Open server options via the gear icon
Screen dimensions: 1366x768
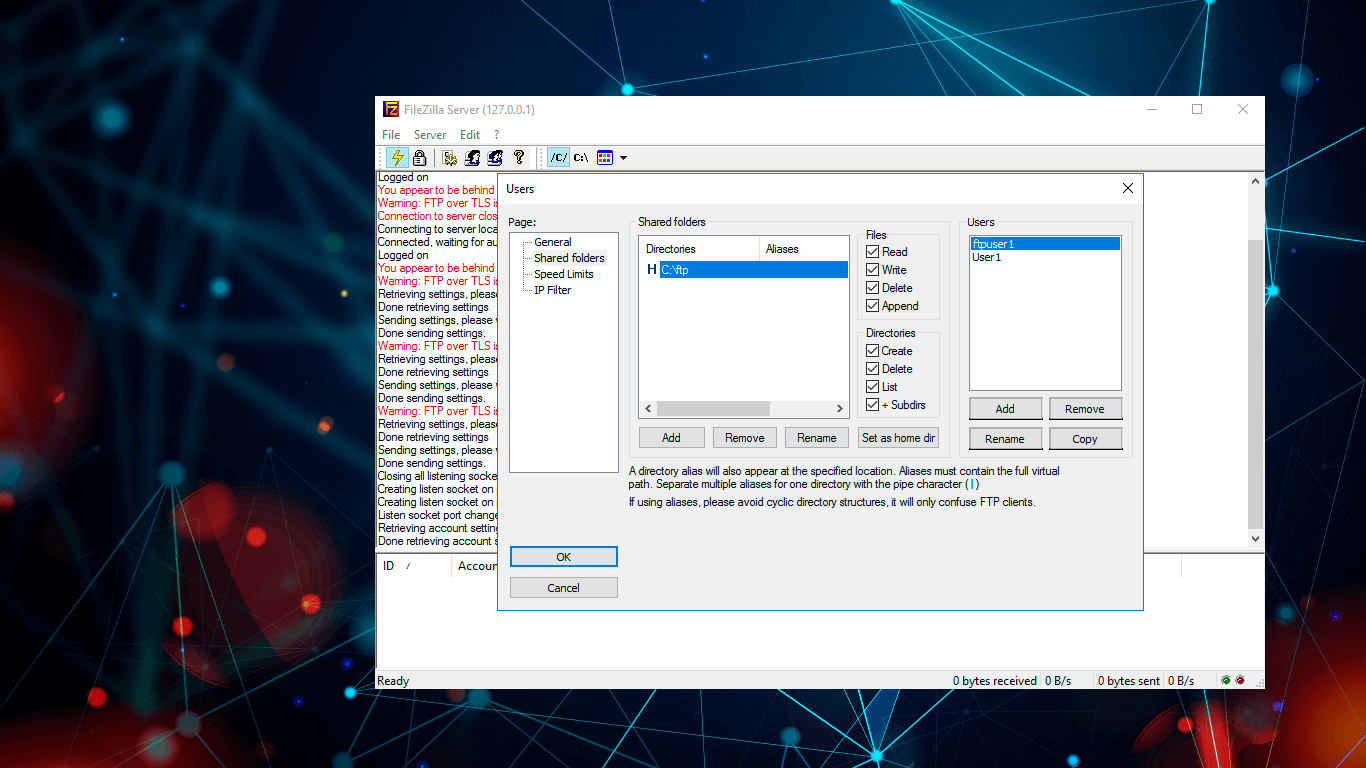(x=448, y=157)
